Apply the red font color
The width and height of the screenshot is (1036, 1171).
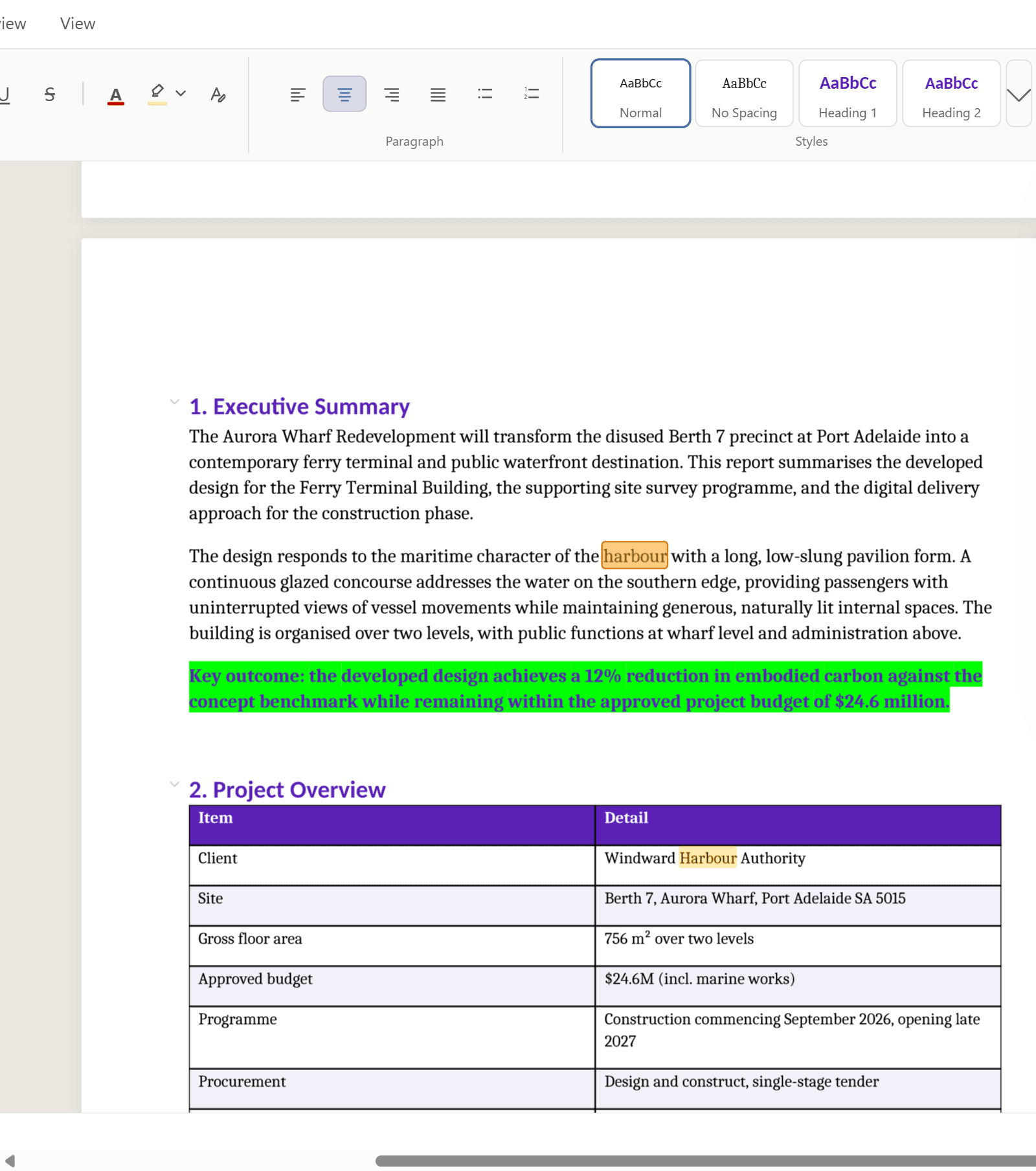point(116,95)
